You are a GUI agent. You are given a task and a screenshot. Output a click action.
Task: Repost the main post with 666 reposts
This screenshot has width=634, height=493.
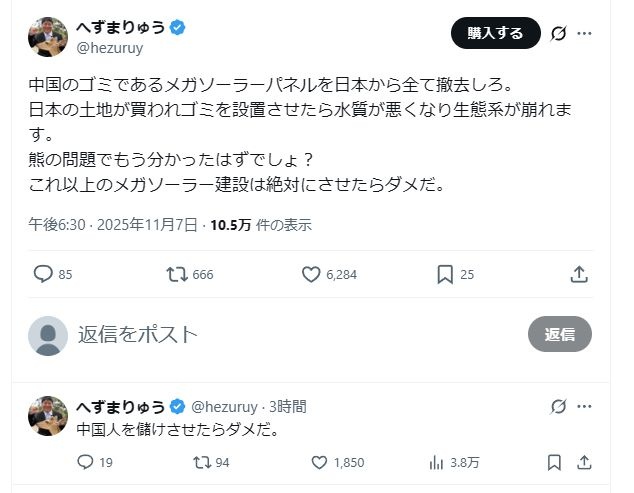pyautogui.click(x=177, y=274)
